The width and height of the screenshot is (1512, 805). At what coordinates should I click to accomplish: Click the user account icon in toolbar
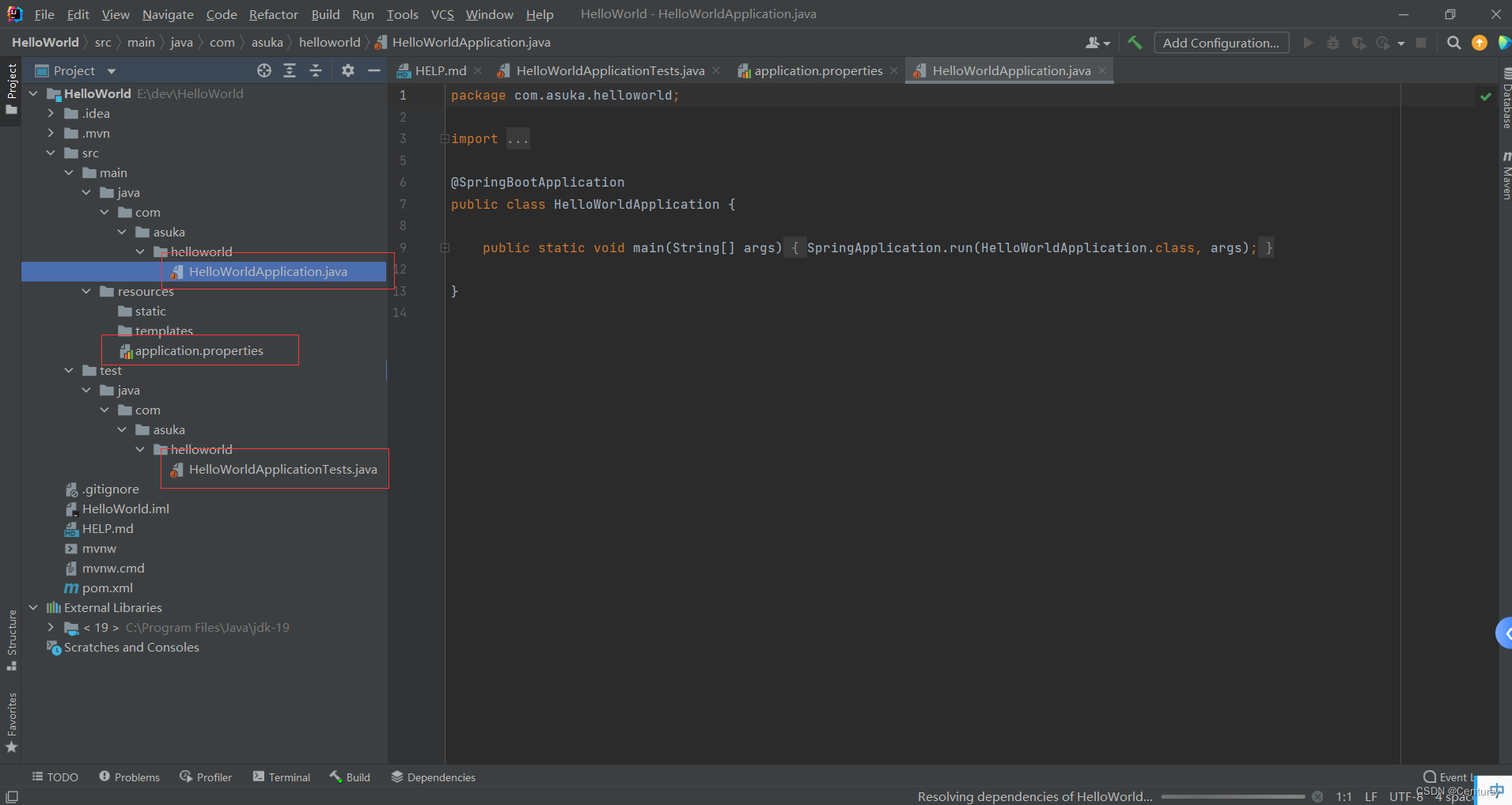1097,43
